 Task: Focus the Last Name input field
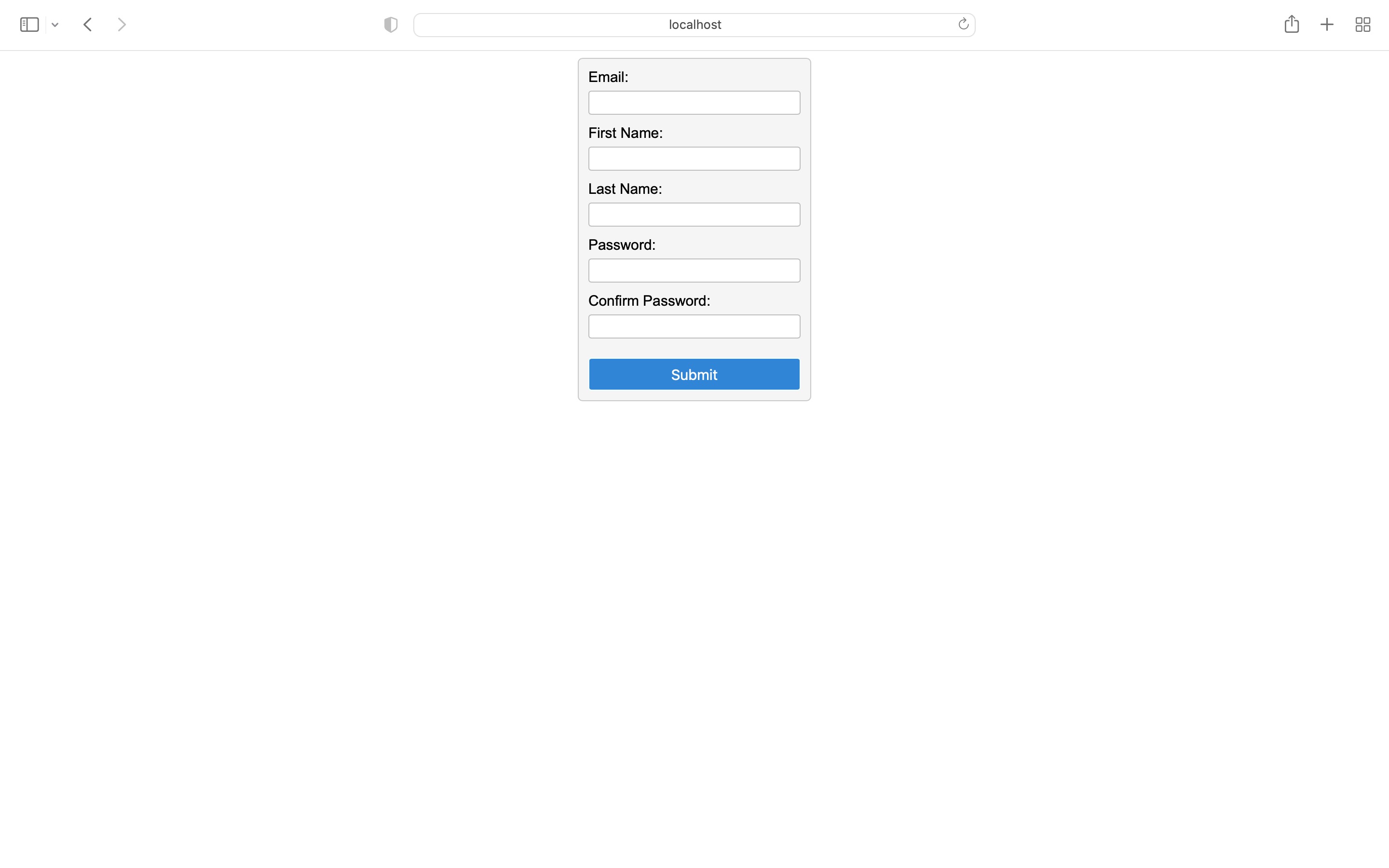pyautogui.click(x=694, y=215)
